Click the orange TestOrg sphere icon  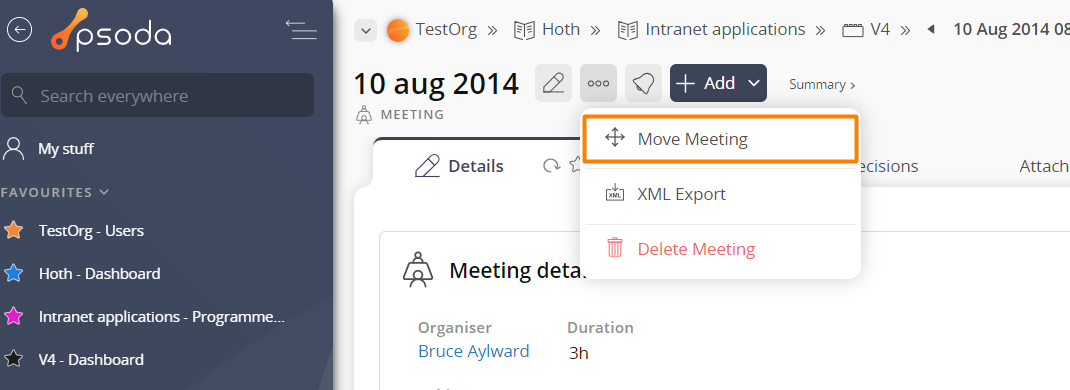click(x=398, y=30)
